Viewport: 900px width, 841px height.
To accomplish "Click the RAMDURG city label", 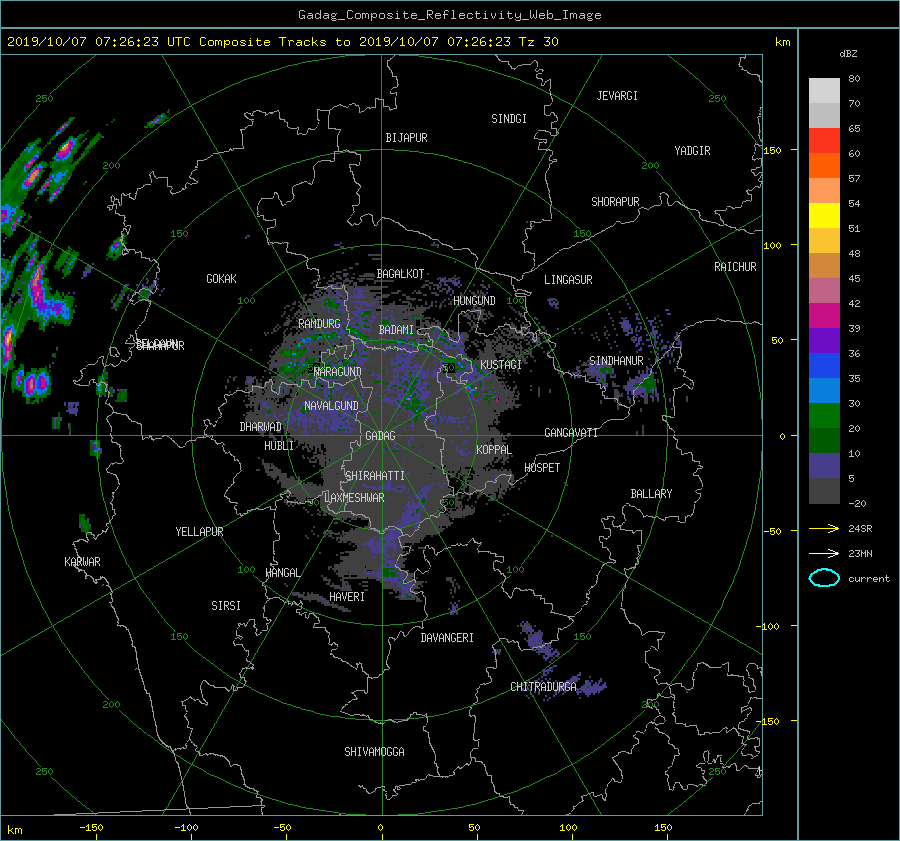I will (x=319, y=324).
